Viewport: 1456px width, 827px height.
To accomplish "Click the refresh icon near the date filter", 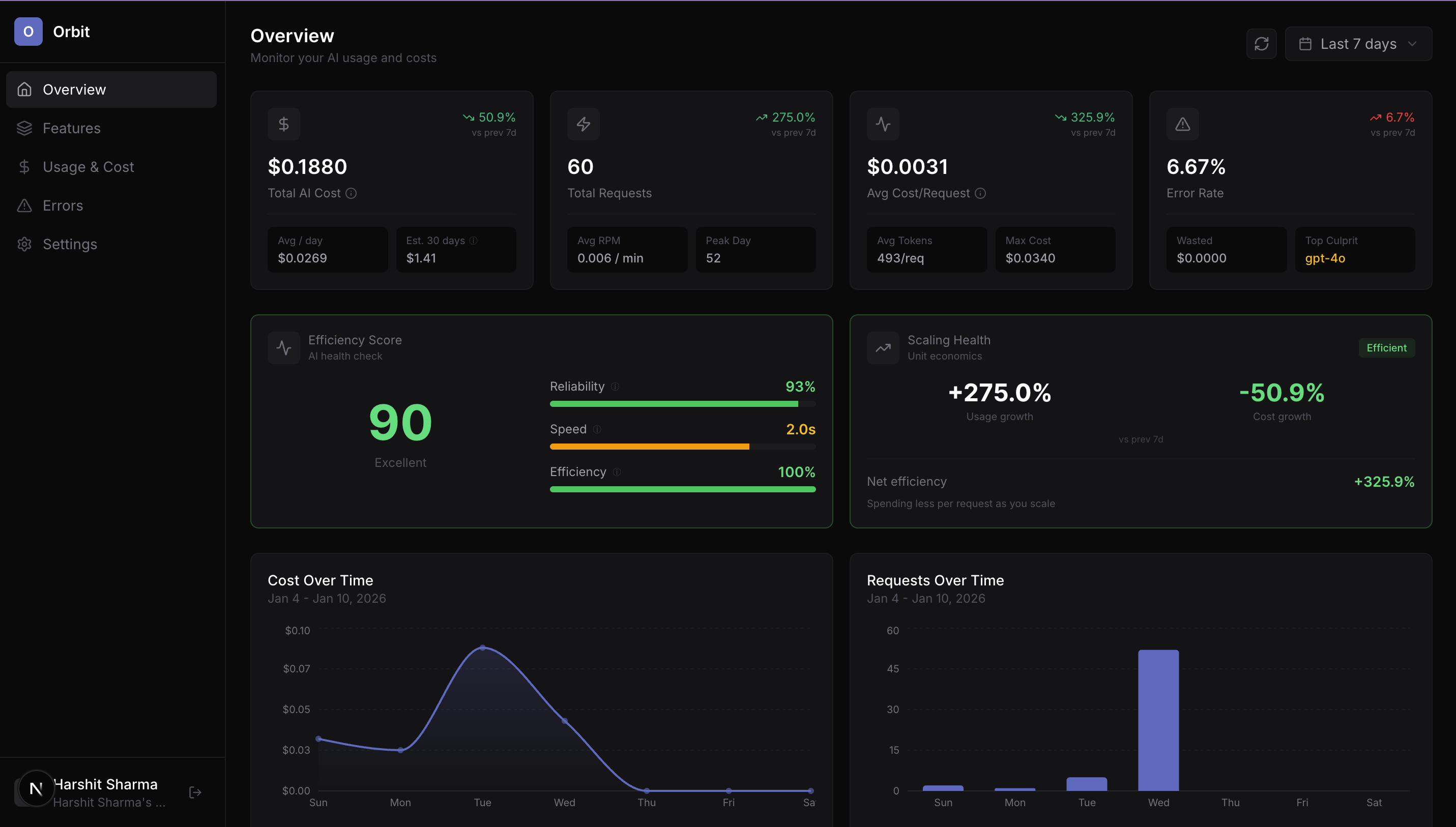I will tap(1261, 43).
